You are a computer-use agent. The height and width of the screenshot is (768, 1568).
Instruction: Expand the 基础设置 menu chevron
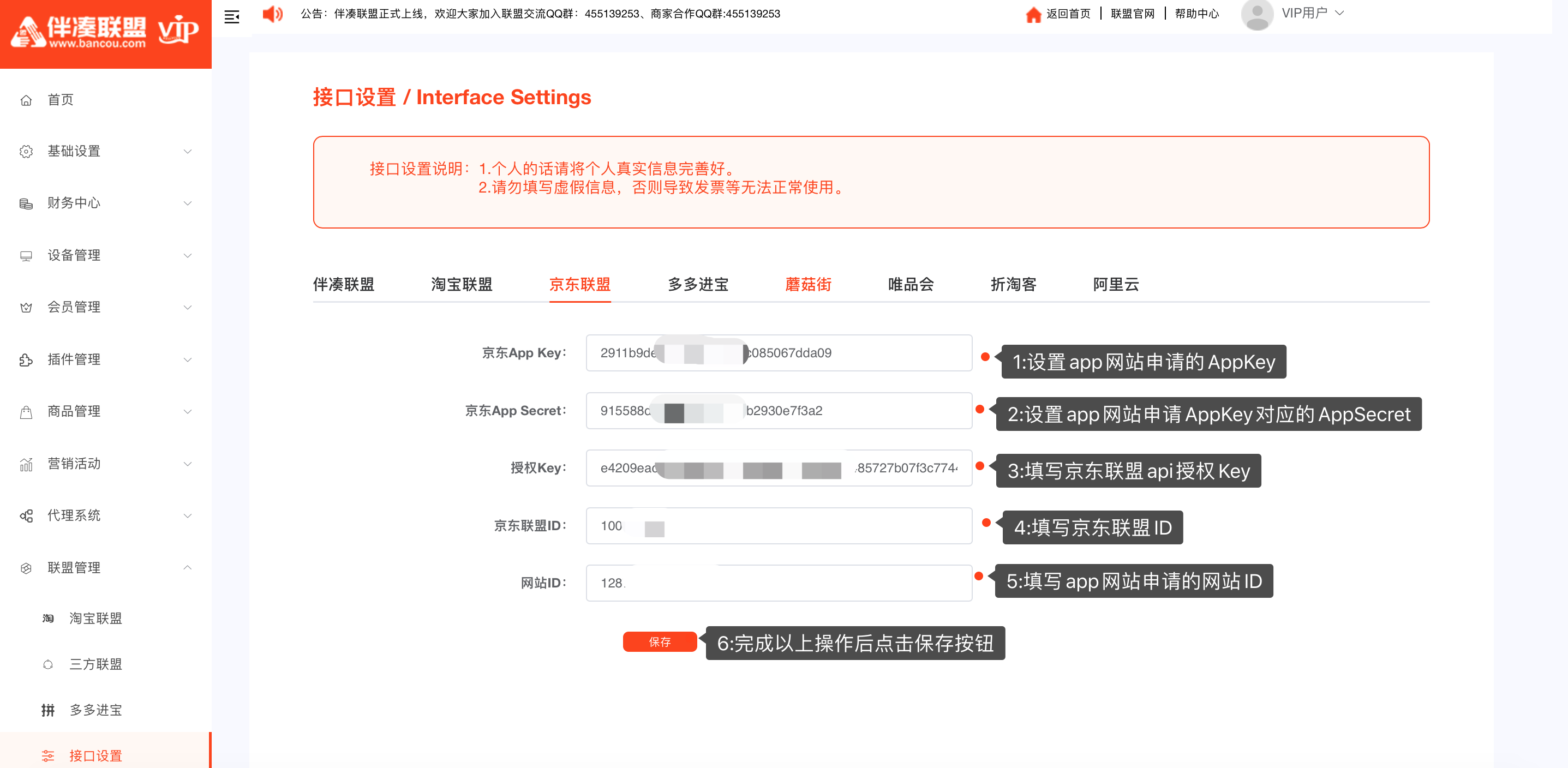click(188, 152)
